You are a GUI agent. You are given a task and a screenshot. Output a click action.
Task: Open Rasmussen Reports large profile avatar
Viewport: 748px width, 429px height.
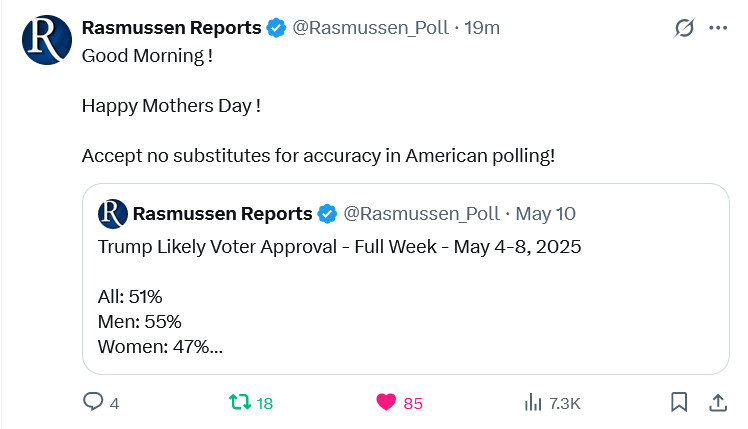47,40
